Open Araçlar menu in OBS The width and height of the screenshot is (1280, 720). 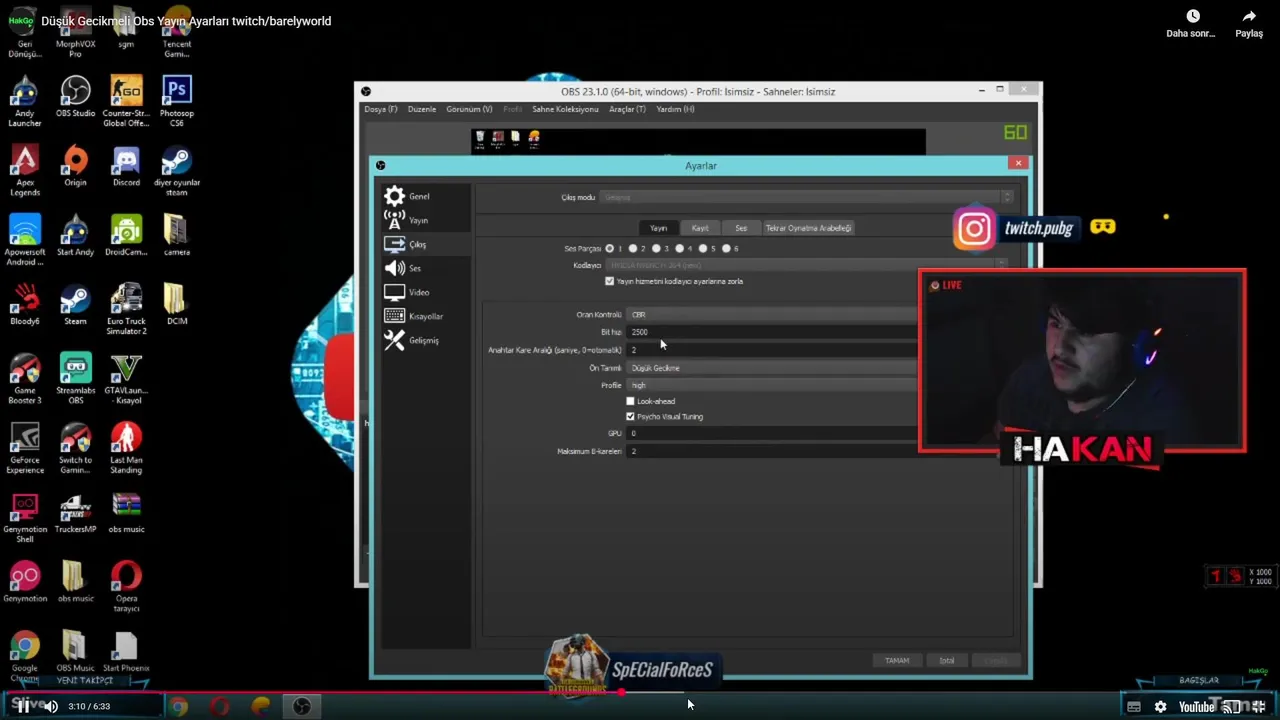pyautogui.click(x=627, y=109)
